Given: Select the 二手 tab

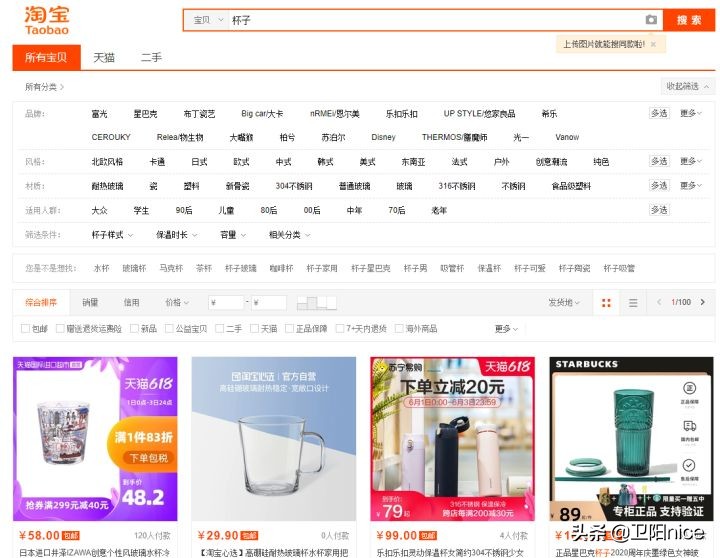Looking at the screenshot, I should [151, 57].
